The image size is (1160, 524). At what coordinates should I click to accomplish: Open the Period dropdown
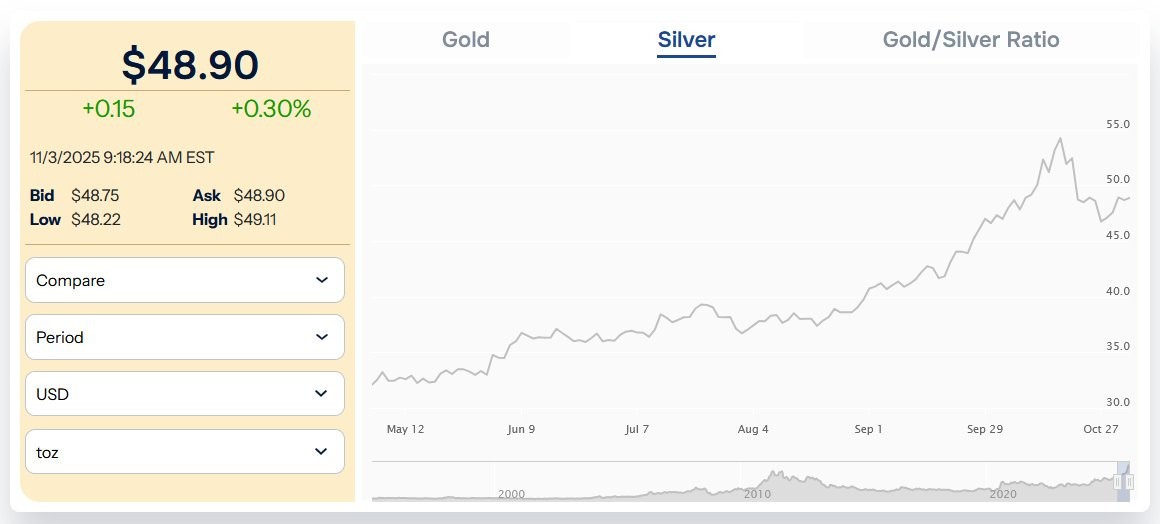point(185,337)
